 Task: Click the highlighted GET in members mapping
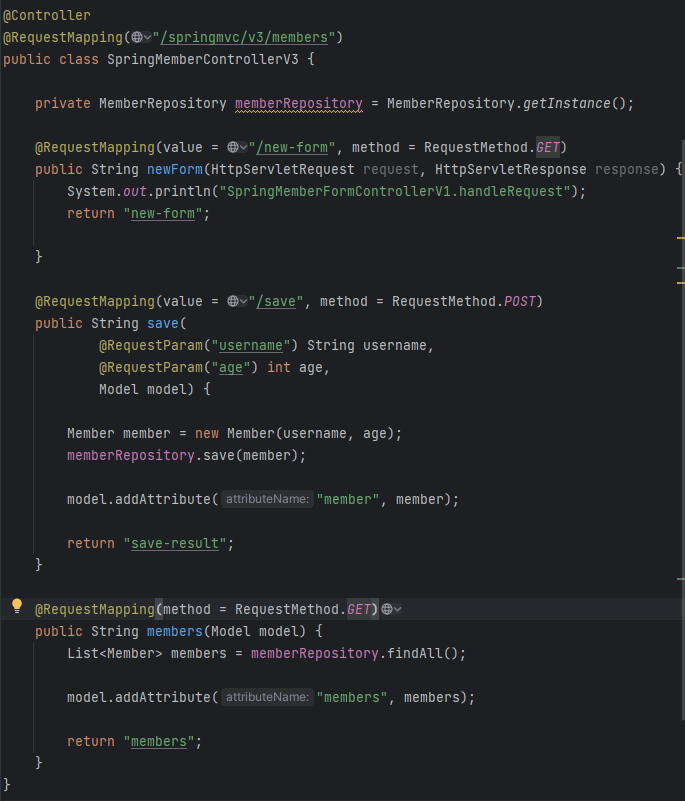(x=359, y=609)
